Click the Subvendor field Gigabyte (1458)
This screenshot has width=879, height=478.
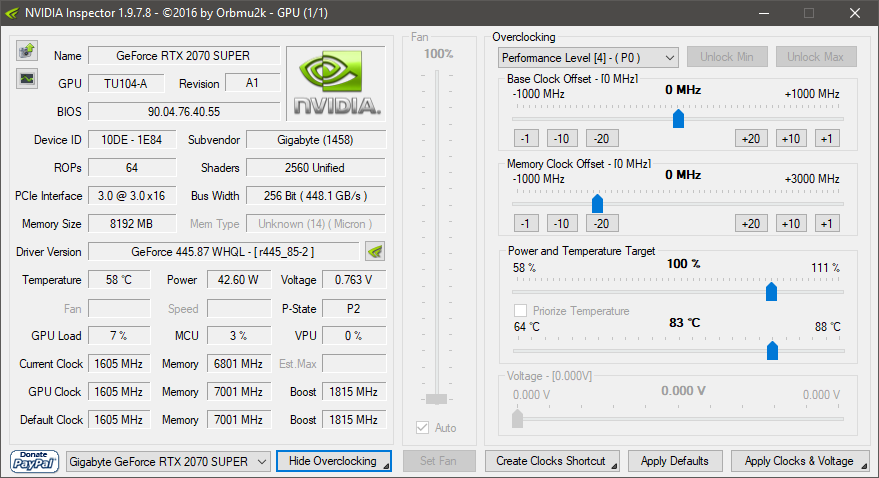coord(316,140)
